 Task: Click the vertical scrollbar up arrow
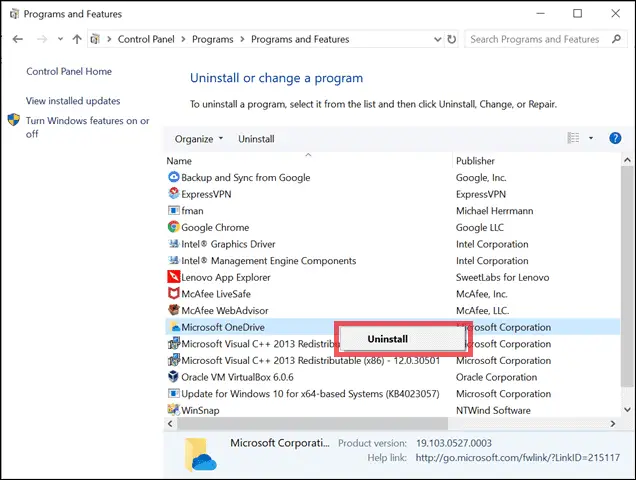[627, 160]
